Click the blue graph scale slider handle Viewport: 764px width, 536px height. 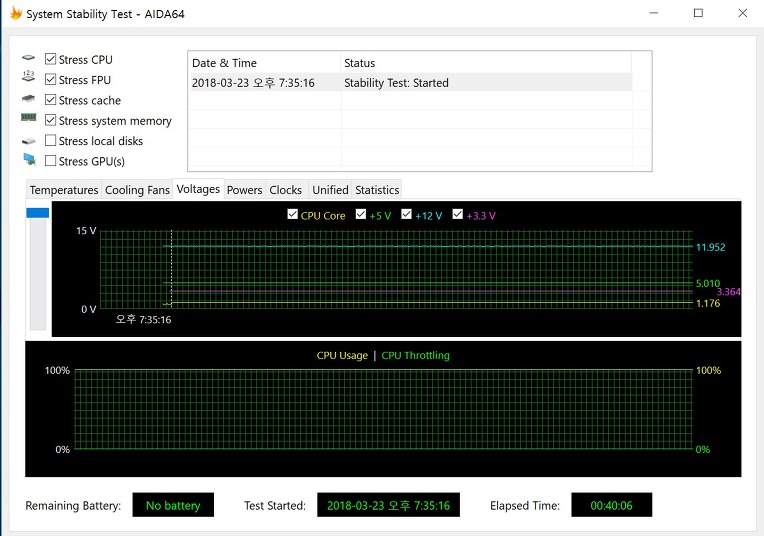pos(38,213)
